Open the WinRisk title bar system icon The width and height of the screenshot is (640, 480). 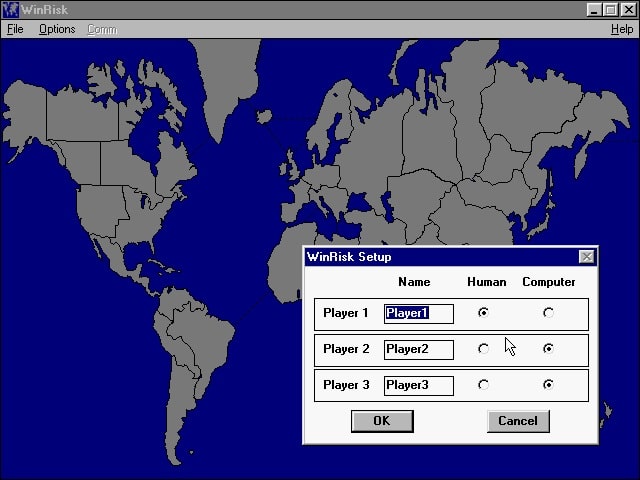click(9, 9)
